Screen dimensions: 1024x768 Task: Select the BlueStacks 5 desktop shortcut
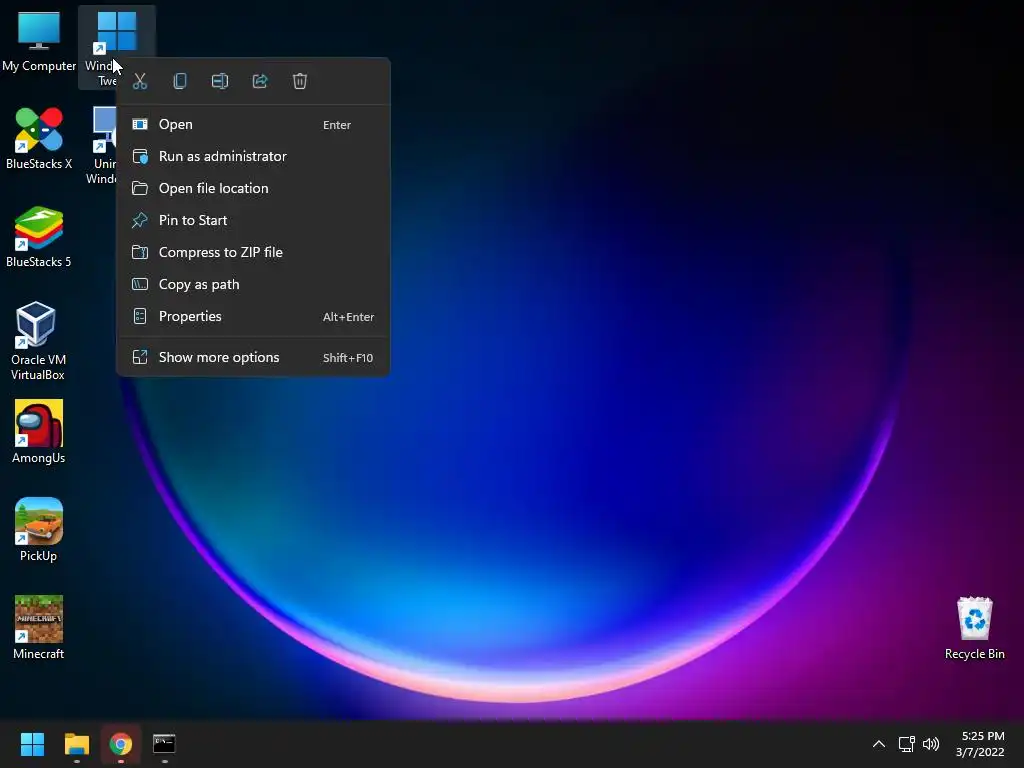pos(39,236)
